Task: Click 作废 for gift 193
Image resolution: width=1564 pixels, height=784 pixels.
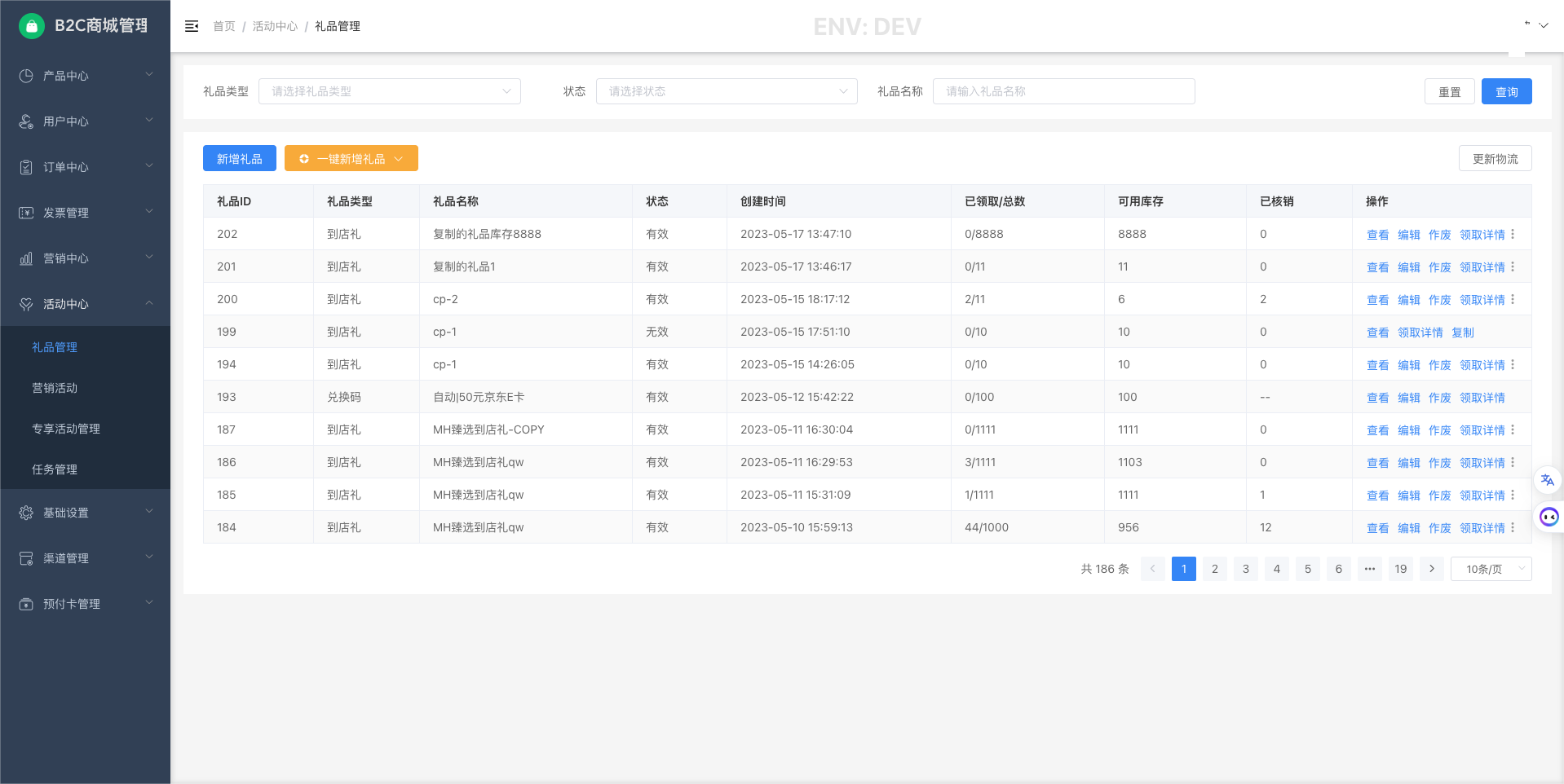Action: (1440, 398)
